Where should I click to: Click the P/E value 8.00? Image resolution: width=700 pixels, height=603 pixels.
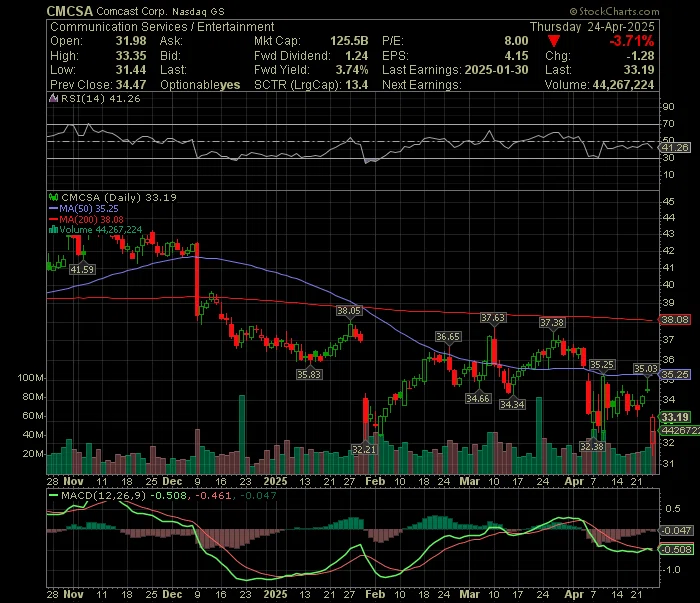coord(516,41)
